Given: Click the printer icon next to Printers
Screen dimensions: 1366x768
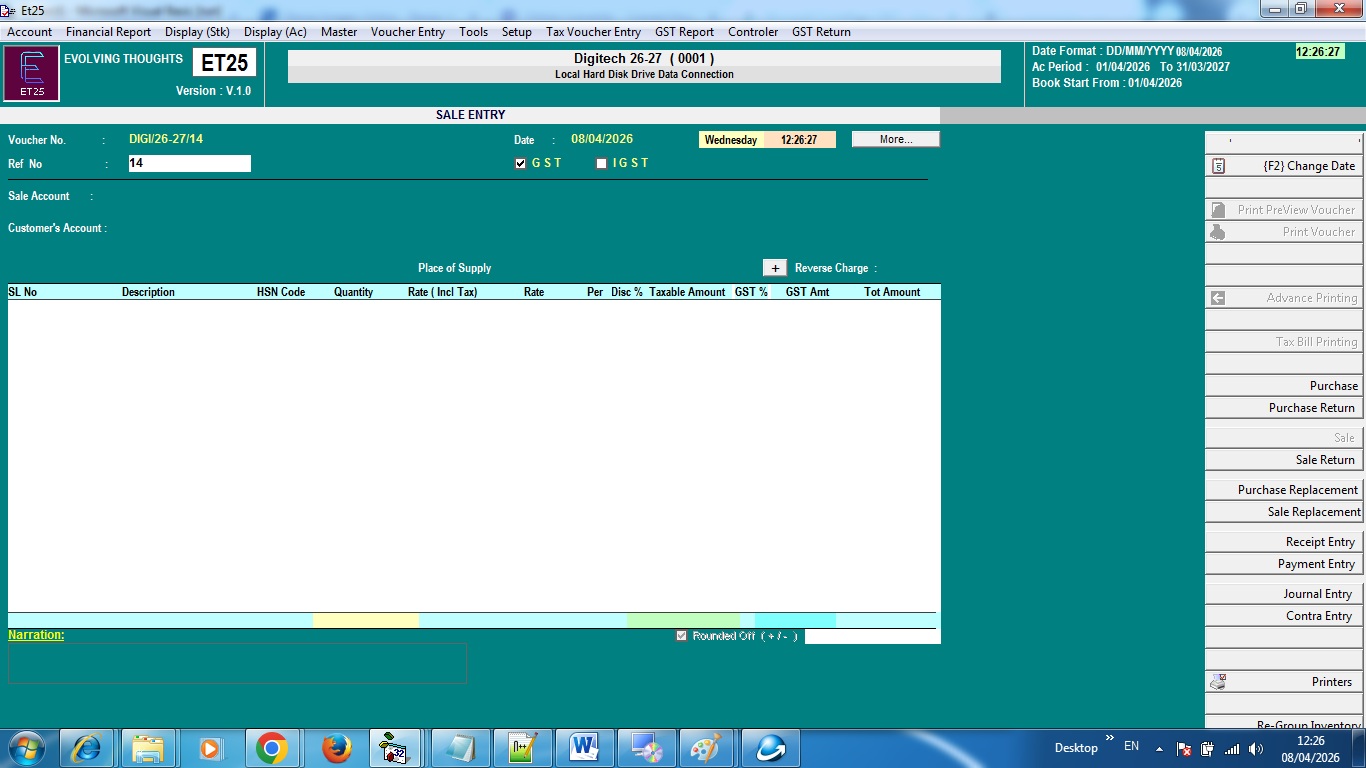Looking at the screenshot, I should point(1218,682).
